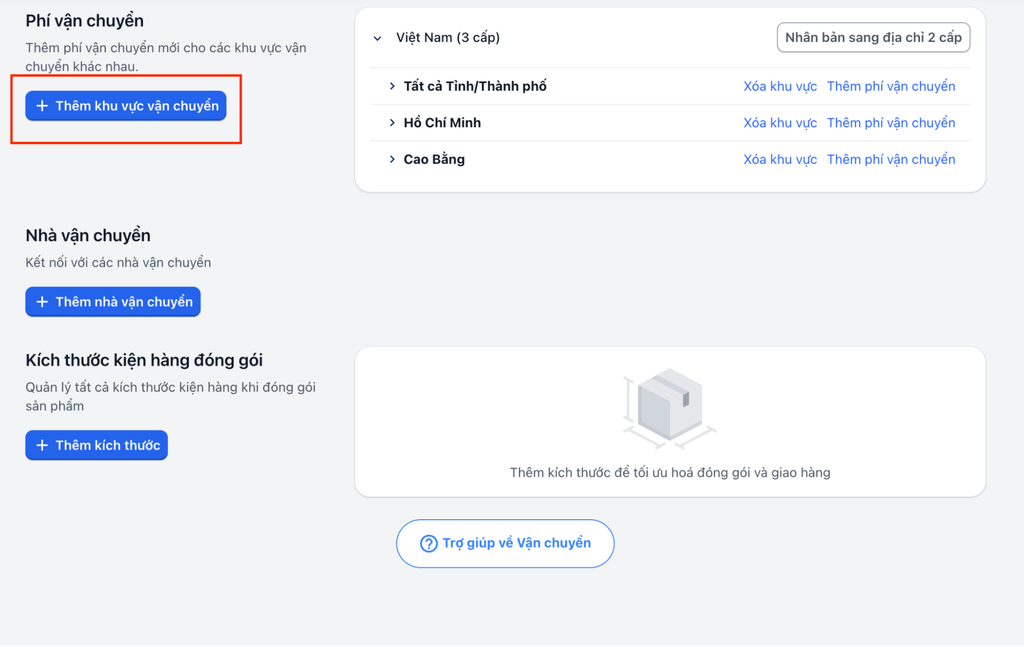Click plus icon on Thêm nhà vận chuyển

pos(42,302)
